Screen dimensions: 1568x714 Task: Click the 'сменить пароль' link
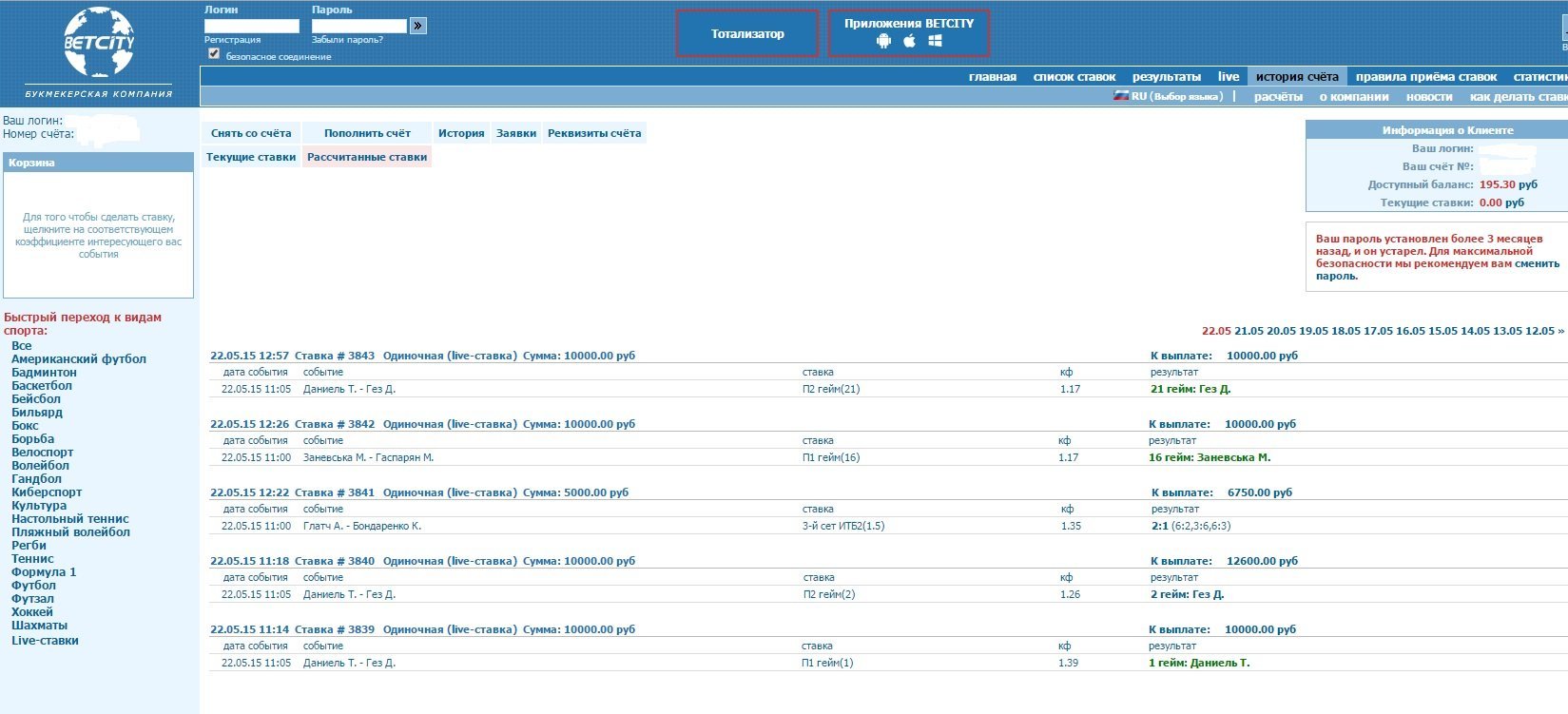(1537, 264)
